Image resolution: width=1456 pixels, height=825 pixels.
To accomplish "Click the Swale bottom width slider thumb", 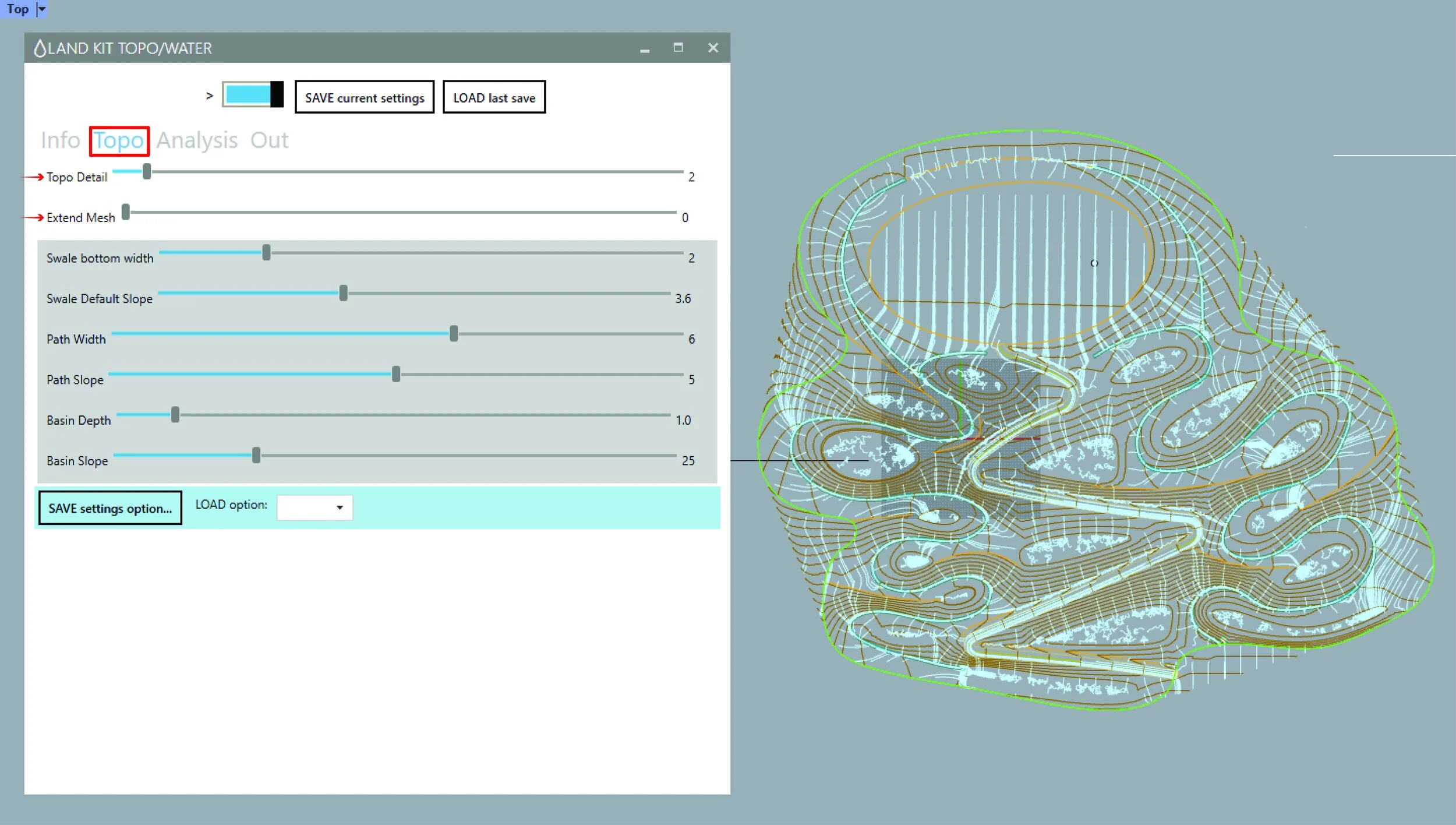I will coord(266,252).
